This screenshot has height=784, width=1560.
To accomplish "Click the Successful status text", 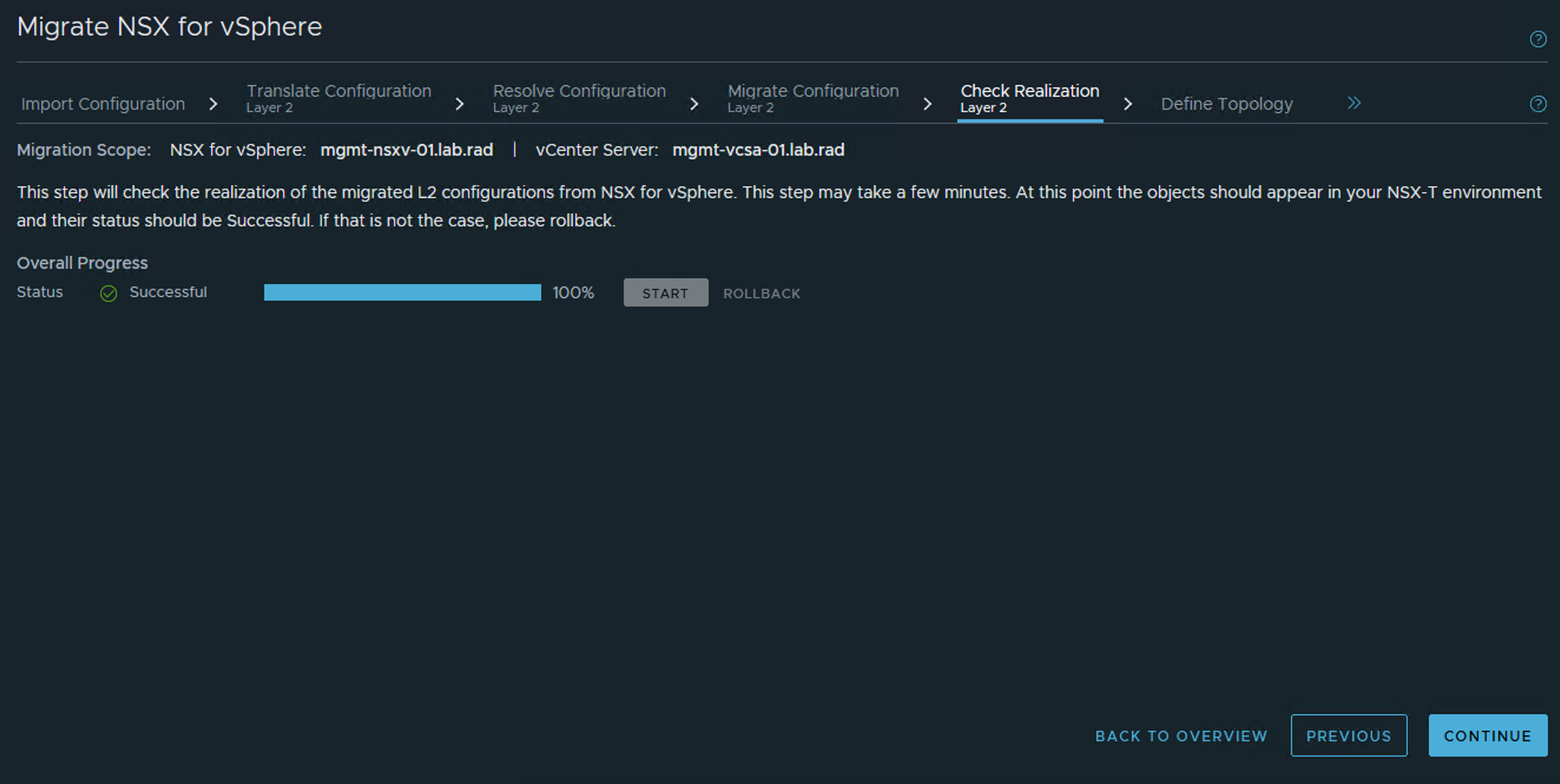I will pyautogui.click(x=169, y=292).
